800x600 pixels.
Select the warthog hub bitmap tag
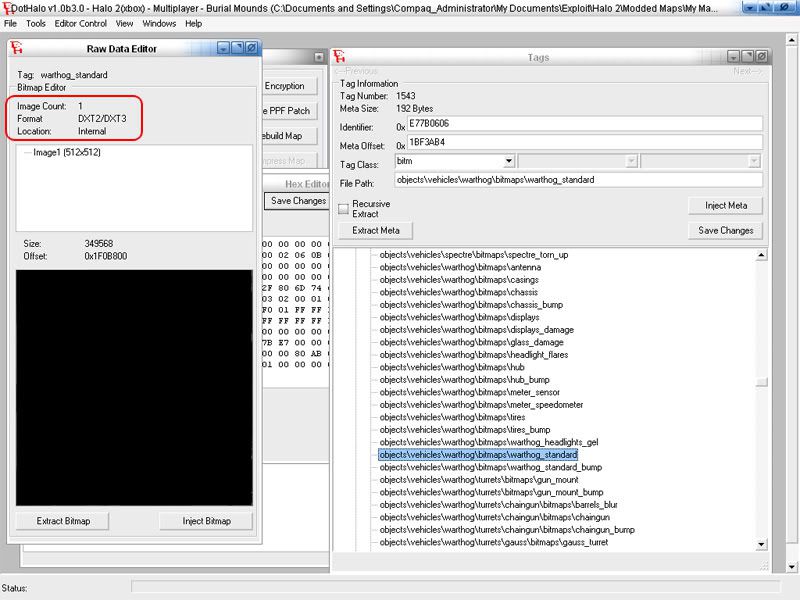[452, 367]
